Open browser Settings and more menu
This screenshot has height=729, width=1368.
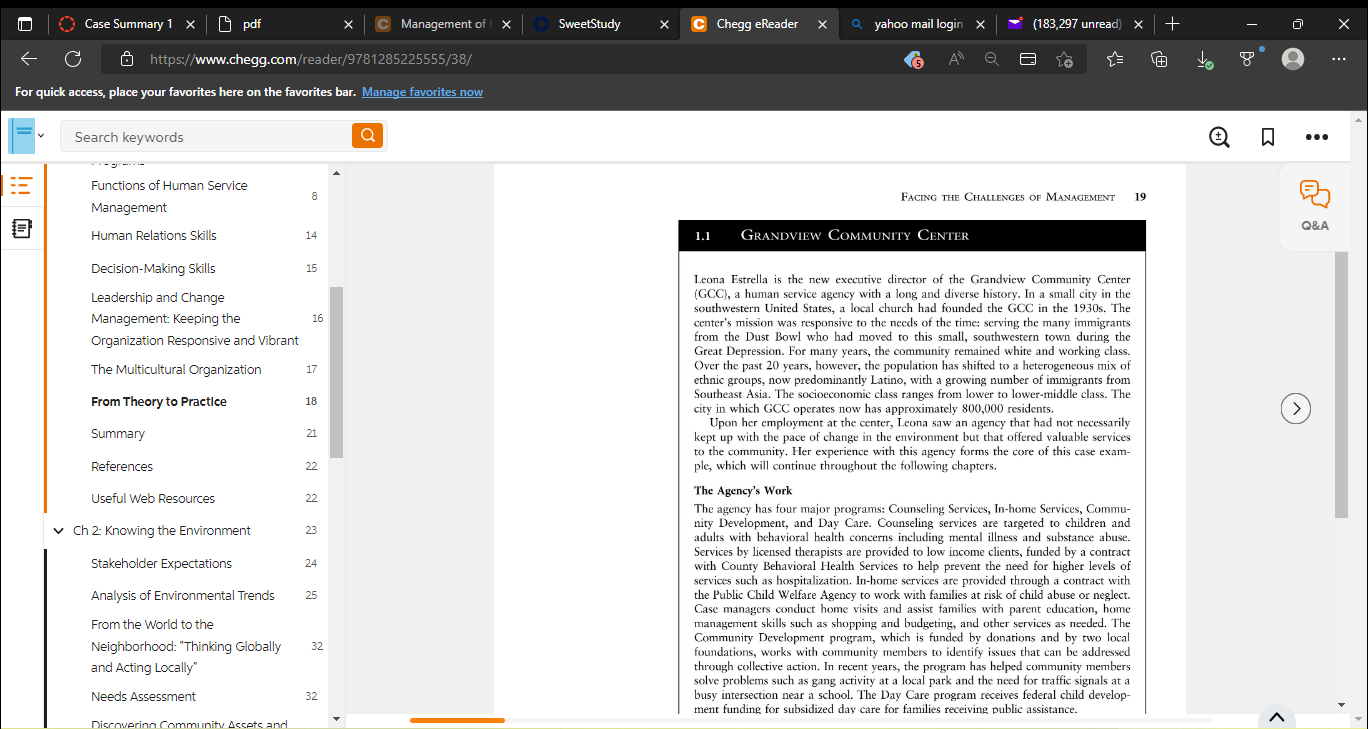pyautogui.click(x=1339, y=59)
